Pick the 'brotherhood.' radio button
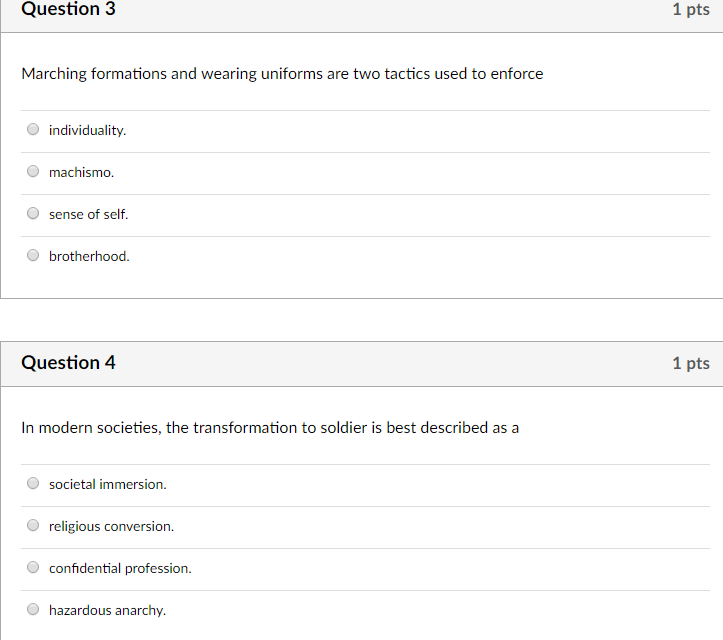Screen dimensions: 723x640 pos(33,255)
